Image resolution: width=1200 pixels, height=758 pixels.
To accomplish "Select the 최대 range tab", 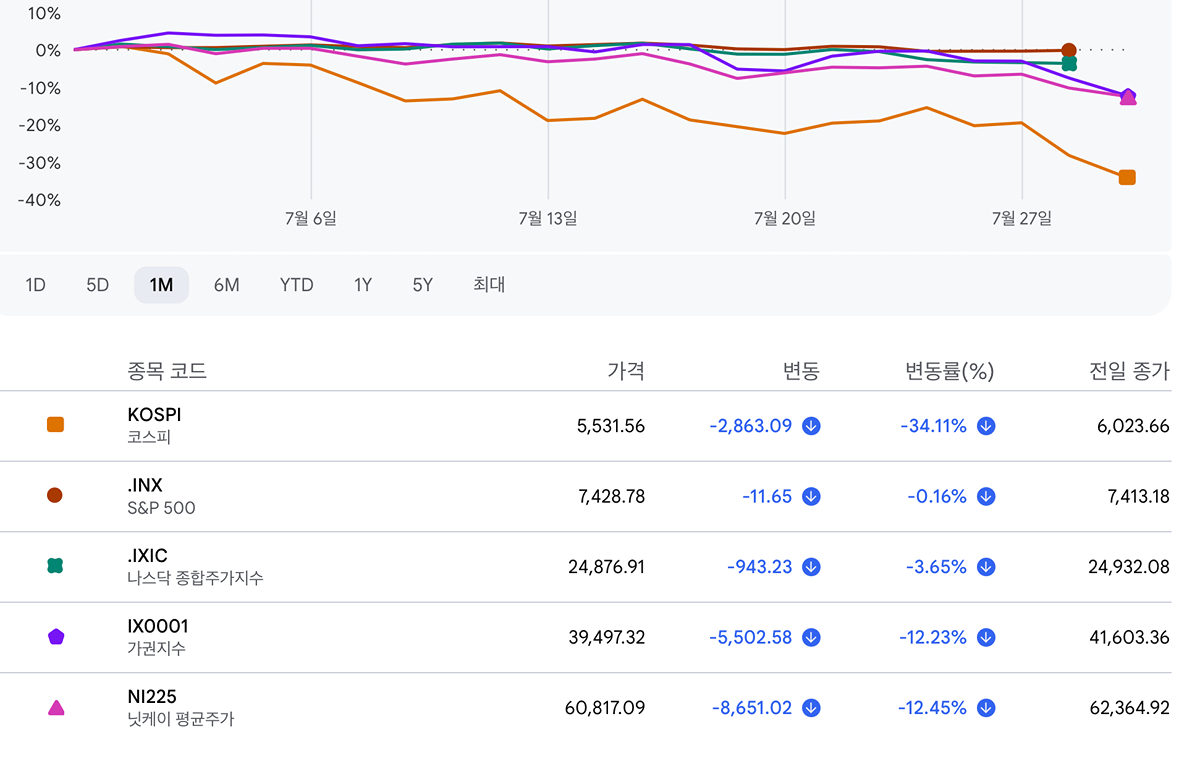I will (x=489, y=285).
